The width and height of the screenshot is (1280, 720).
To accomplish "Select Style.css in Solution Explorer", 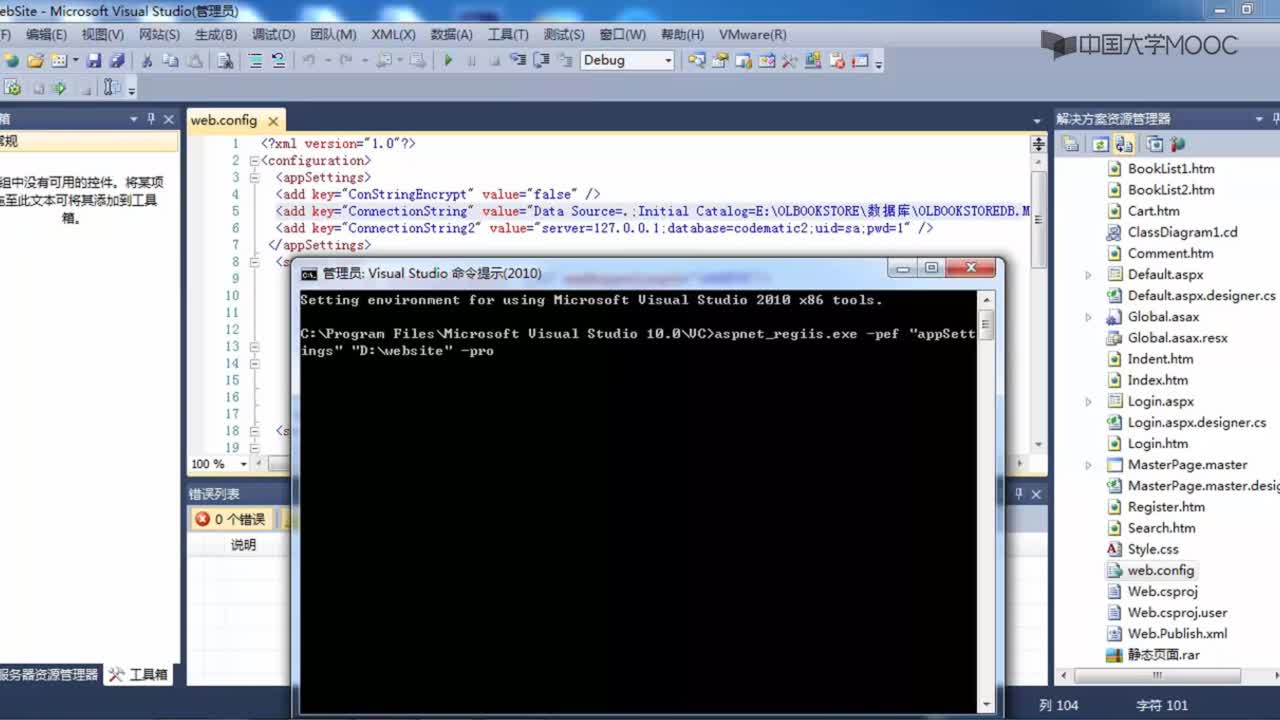I will tap(1153, 549).
